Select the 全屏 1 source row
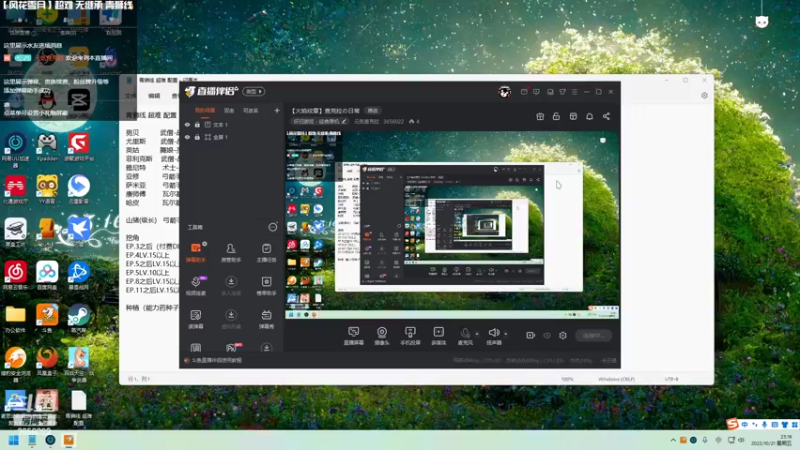The image size is (800, 450). click(232, 137)
